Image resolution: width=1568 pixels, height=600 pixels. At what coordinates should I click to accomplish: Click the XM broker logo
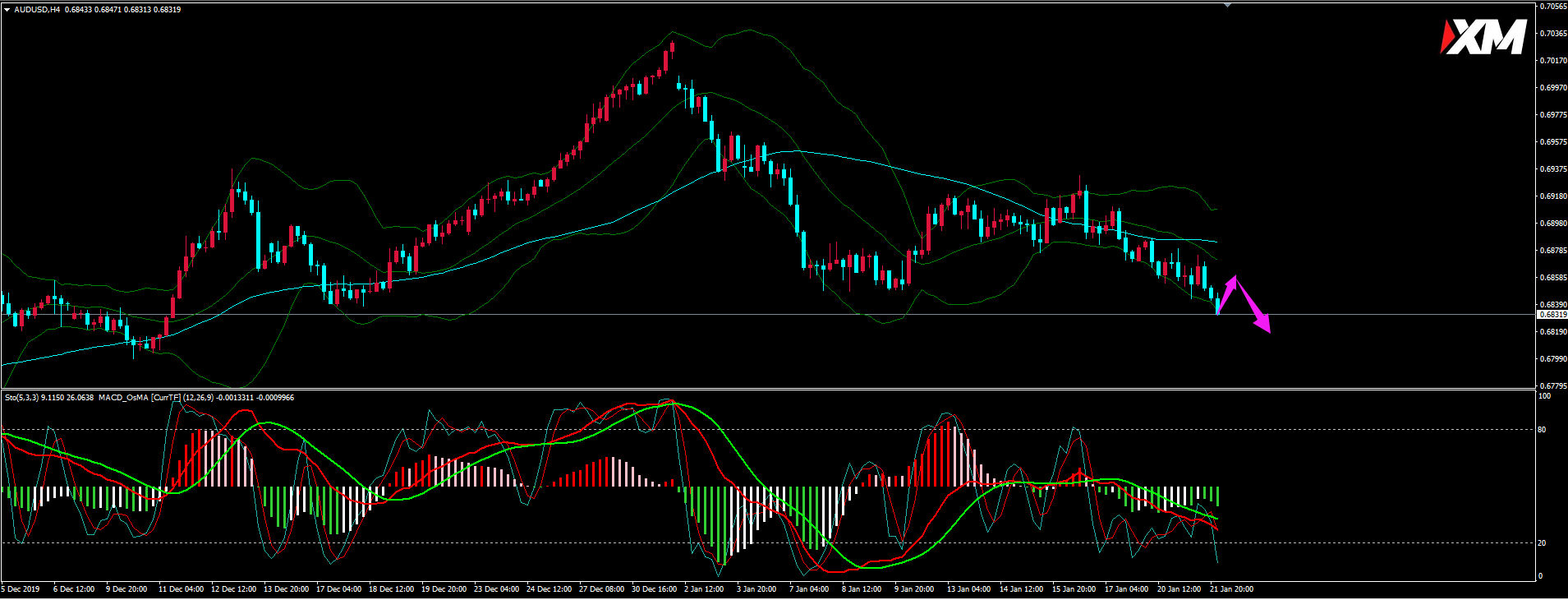(x=1483, y=38)
